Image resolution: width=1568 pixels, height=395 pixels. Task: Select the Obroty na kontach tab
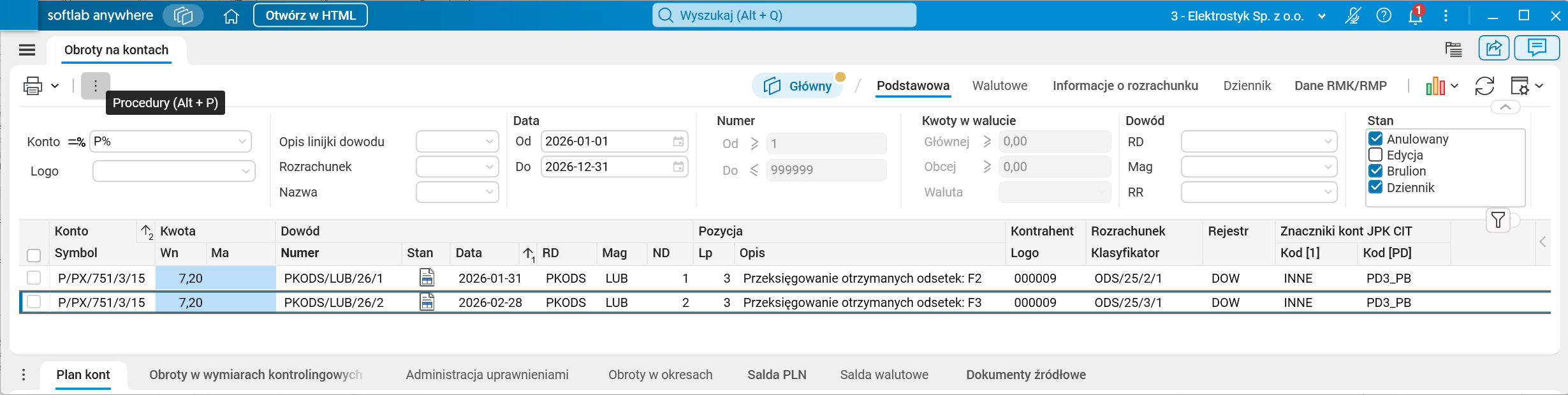[x=116, y=50]
